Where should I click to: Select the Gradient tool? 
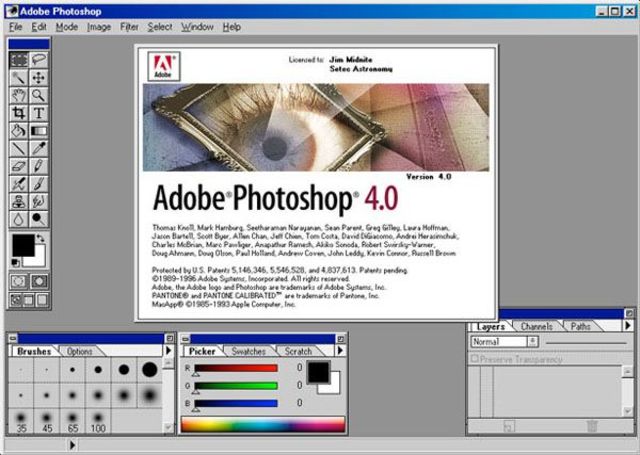pos(39,131)
